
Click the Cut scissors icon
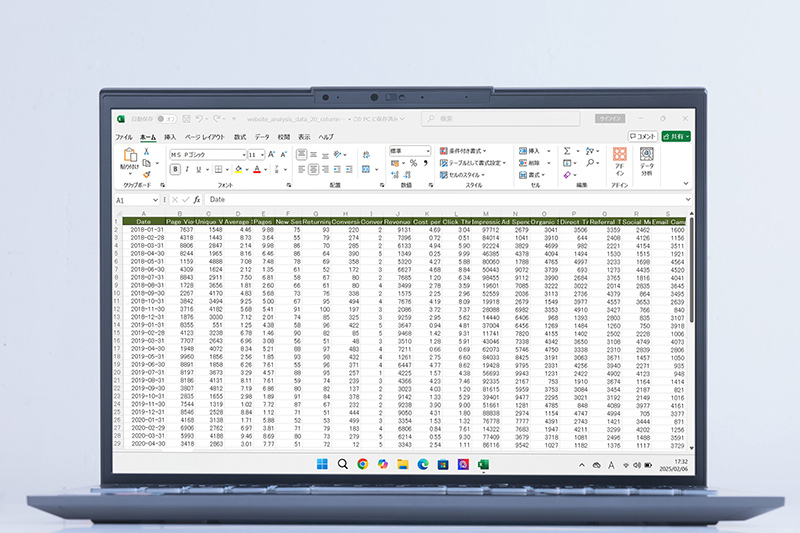146,151
